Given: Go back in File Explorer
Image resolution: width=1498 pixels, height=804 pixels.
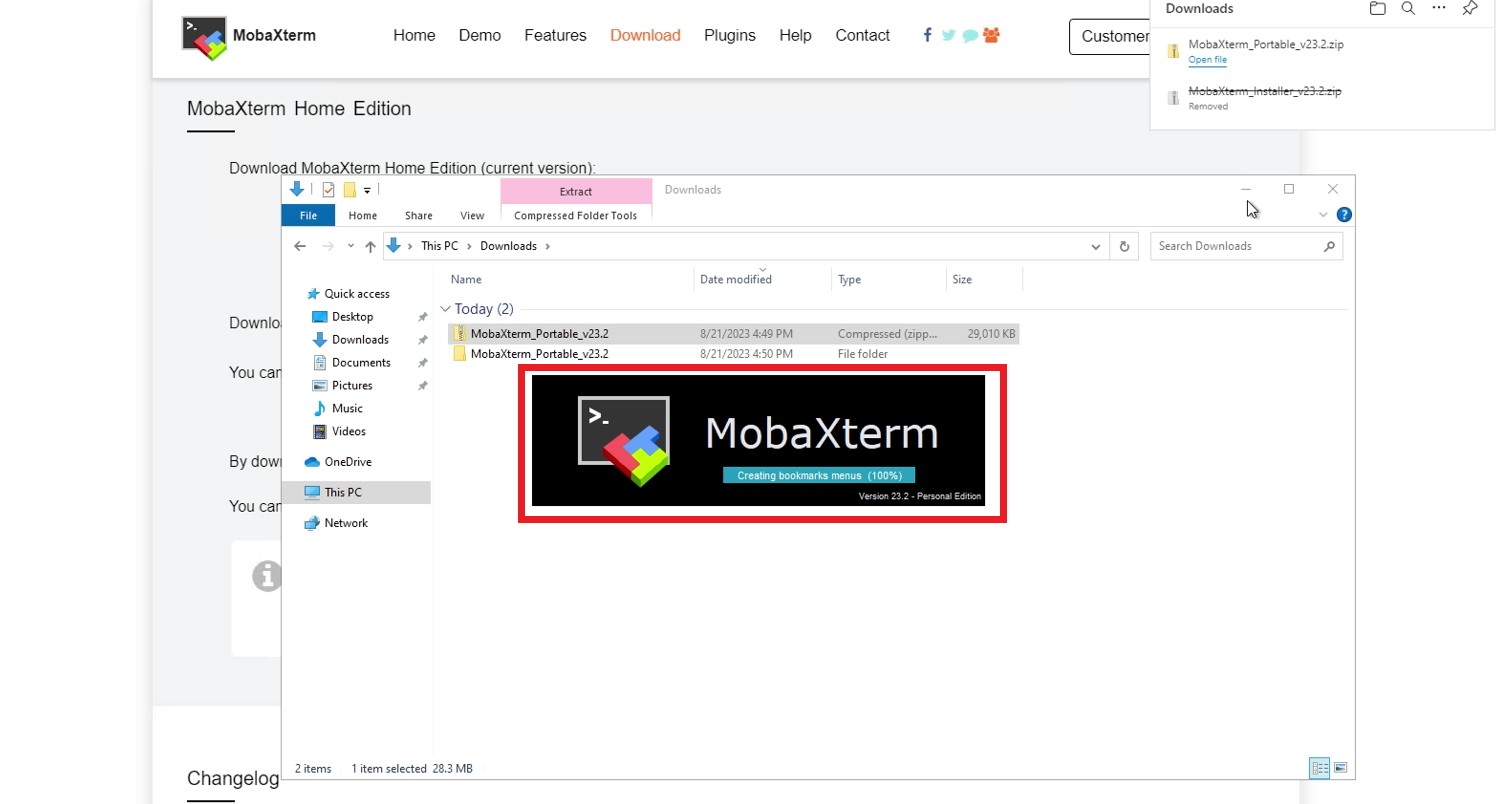Looking at the screenshot, I should [300, 246].
